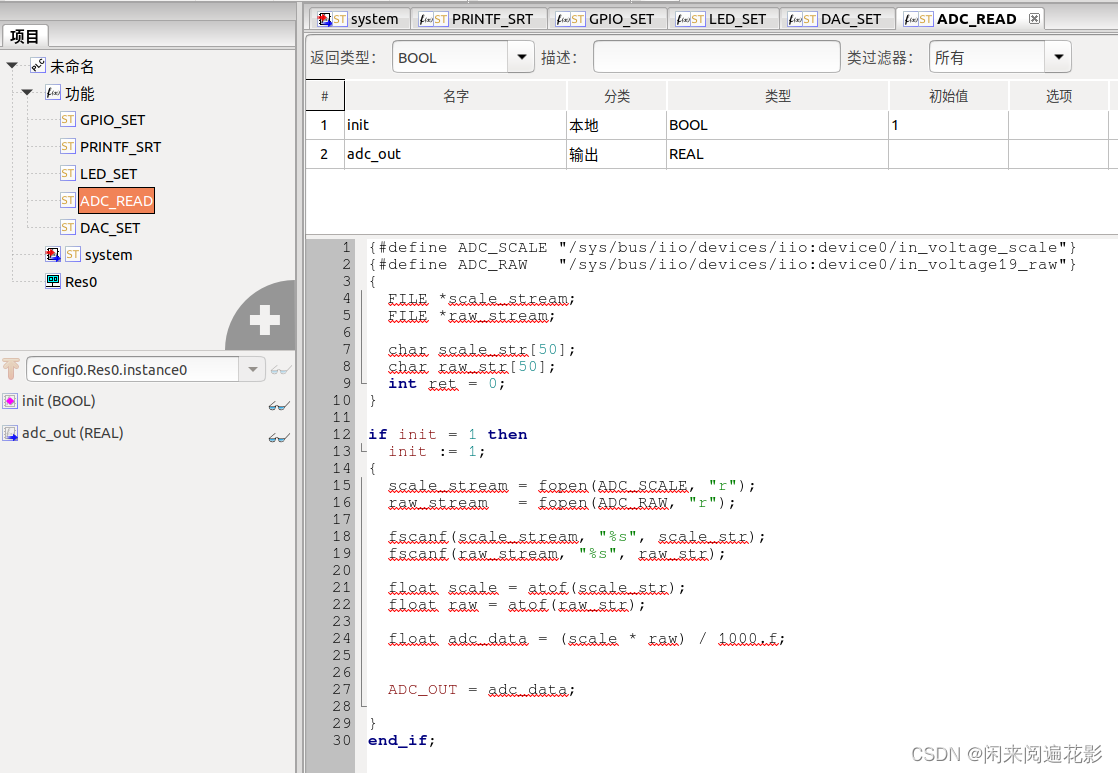The height and width of the screenshot is (773, 1118).
Task: Open the 类过滤器 filter dropdown
Action: (x=1057, y=57)
